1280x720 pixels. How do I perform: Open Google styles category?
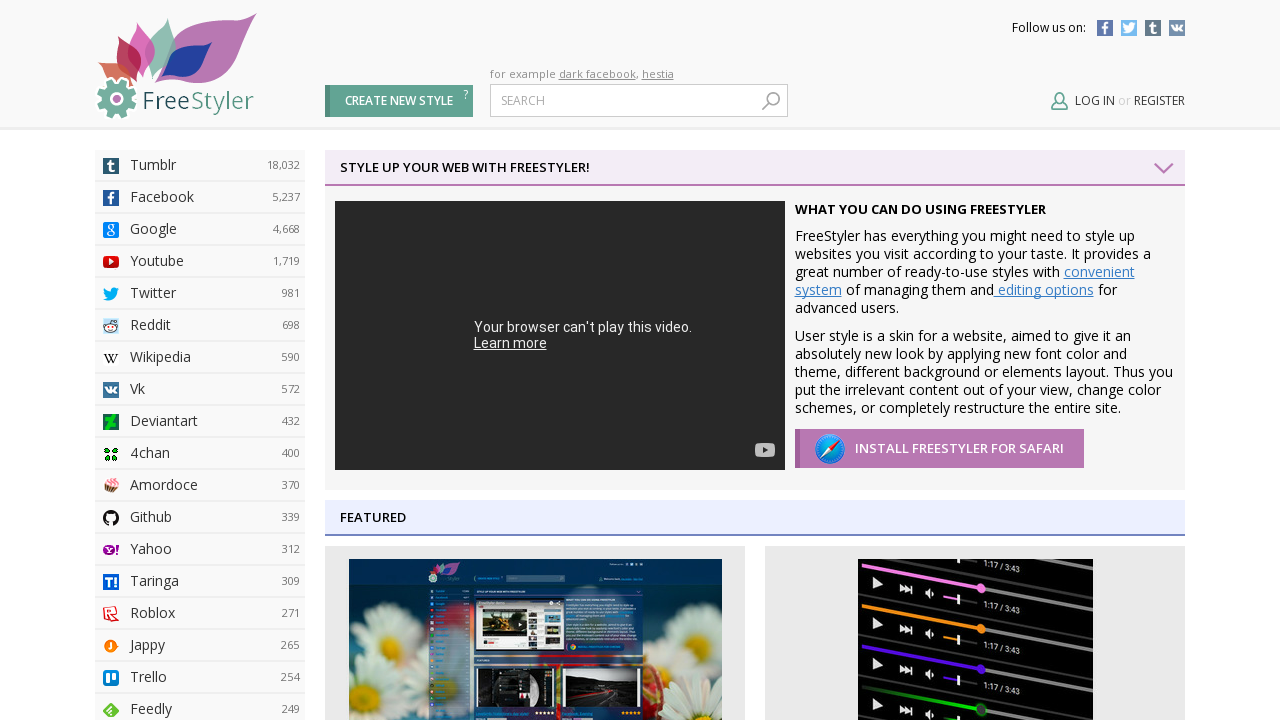(200, 229)
